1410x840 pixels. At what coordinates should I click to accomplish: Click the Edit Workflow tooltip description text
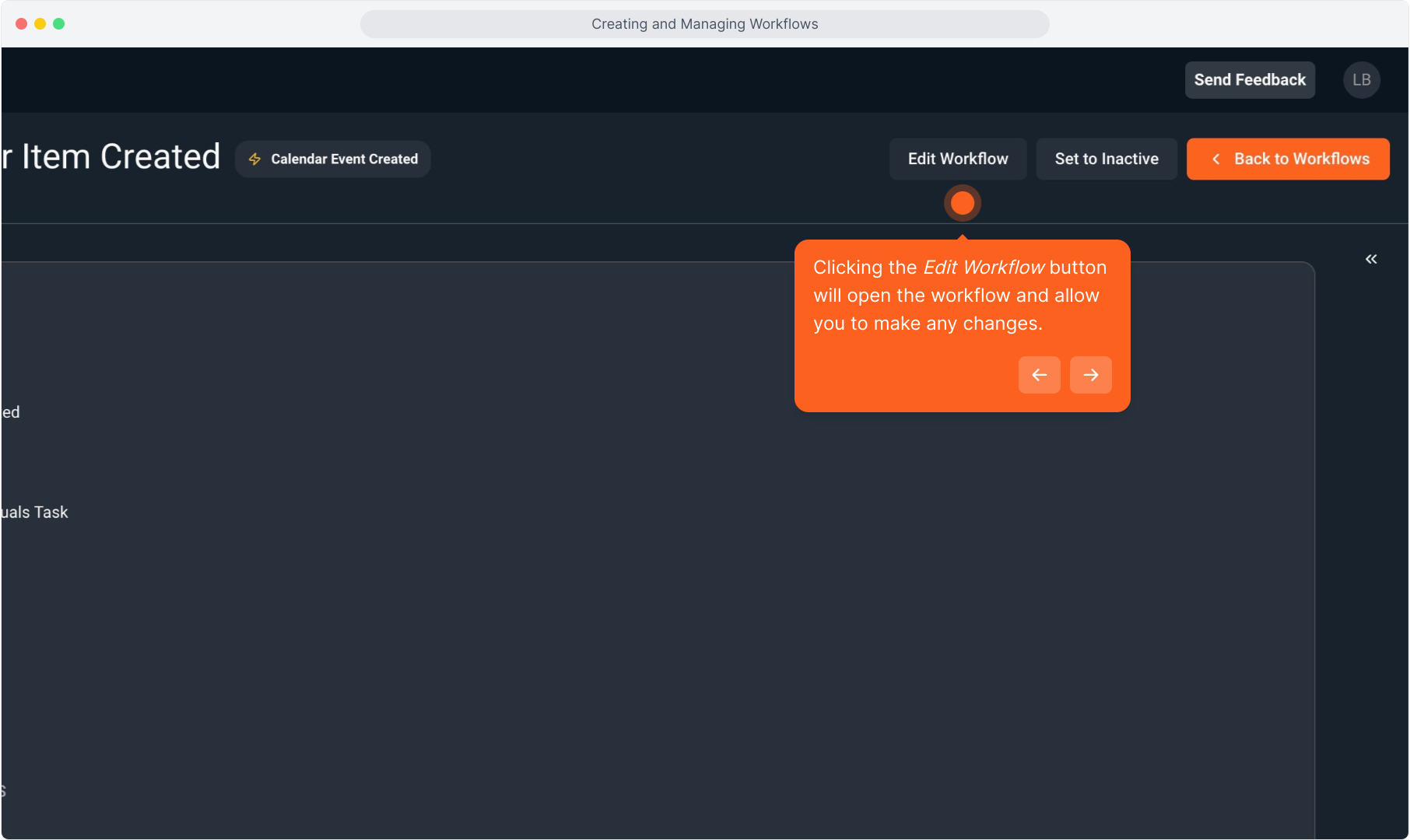click(959, 296)
